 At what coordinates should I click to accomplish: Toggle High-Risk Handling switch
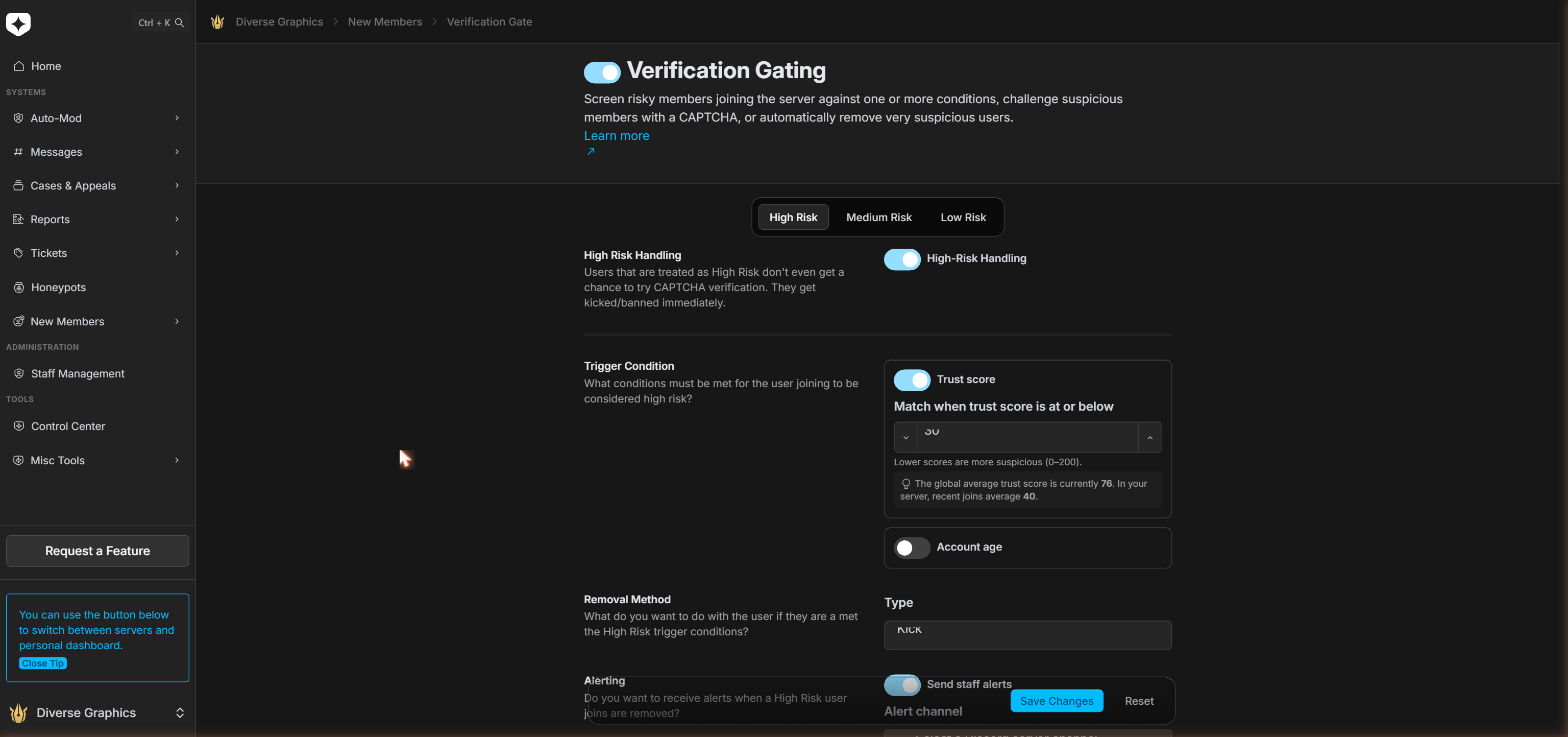[x=902, y=259]
